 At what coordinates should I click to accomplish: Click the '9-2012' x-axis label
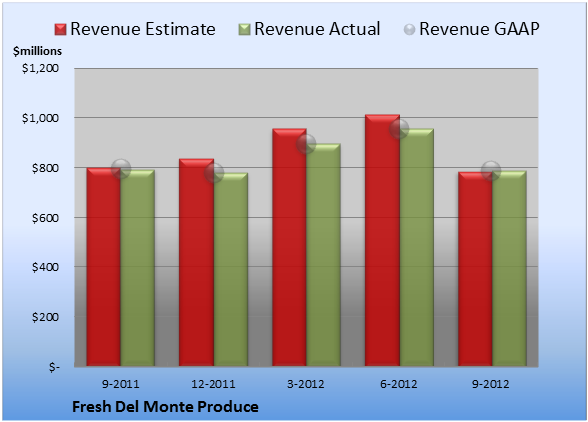tap(491, 384)
